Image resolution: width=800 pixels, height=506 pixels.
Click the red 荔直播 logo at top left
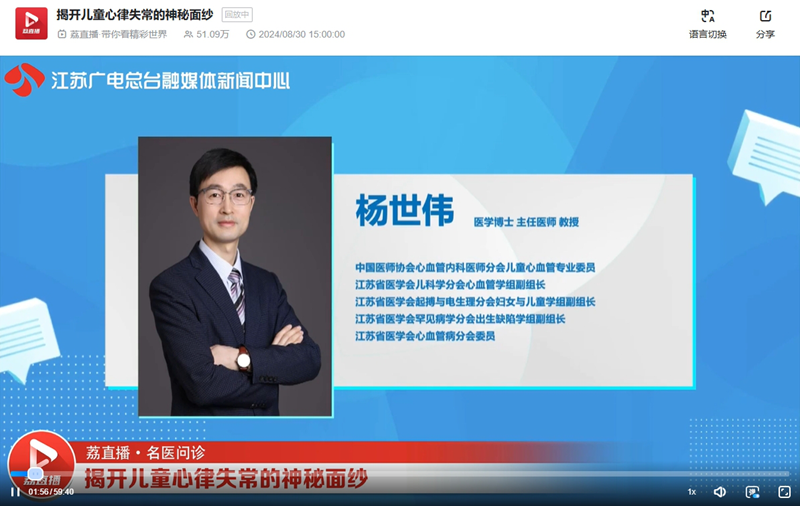click(31, 23)
